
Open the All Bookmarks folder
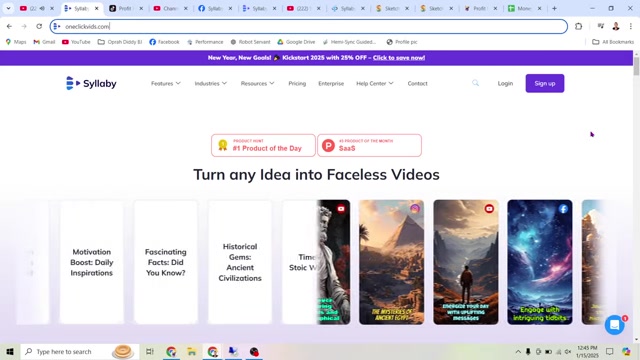613,42
